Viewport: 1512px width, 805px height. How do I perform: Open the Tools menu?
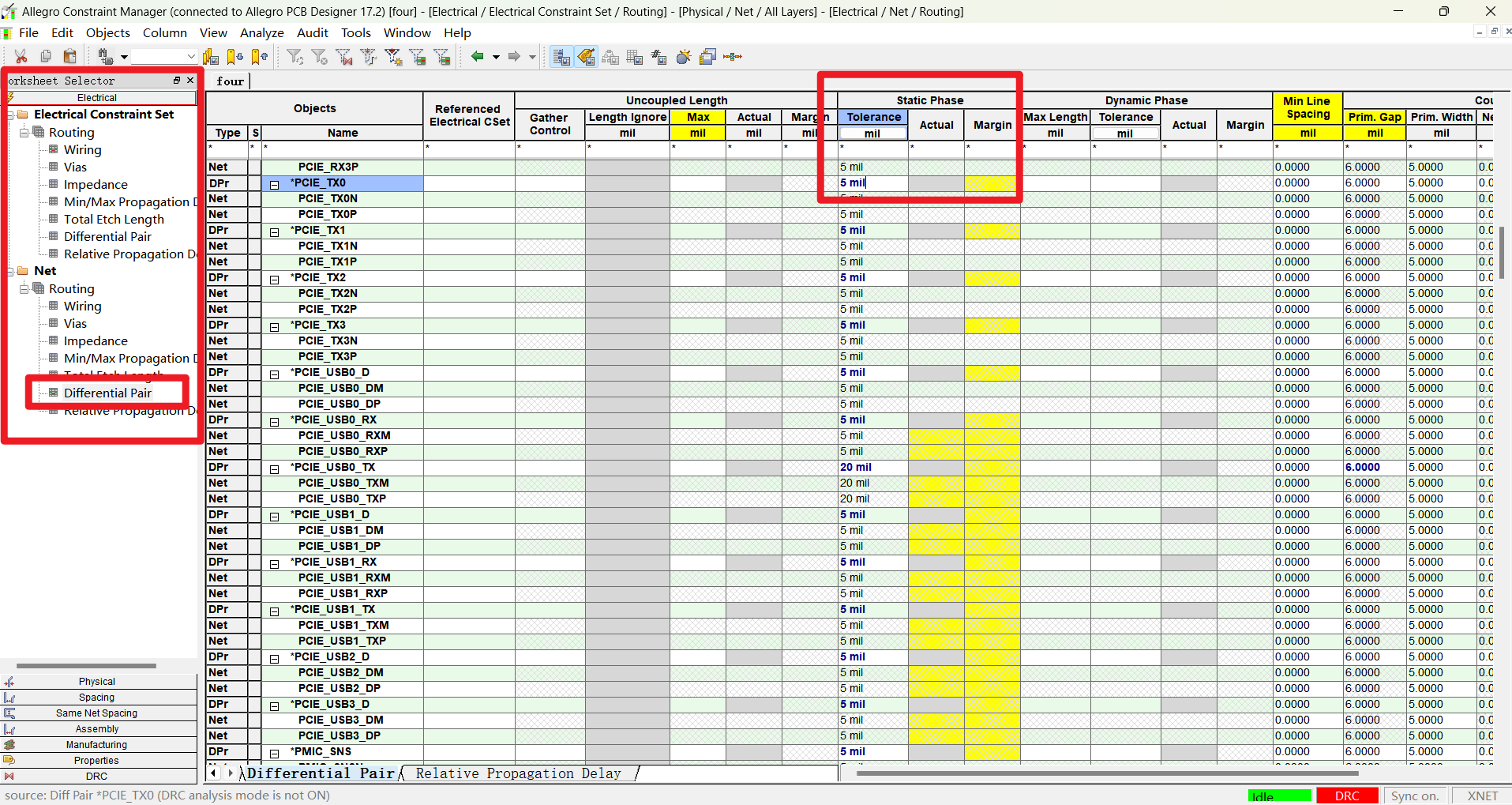pyautogui.click(x=356, y=32)
